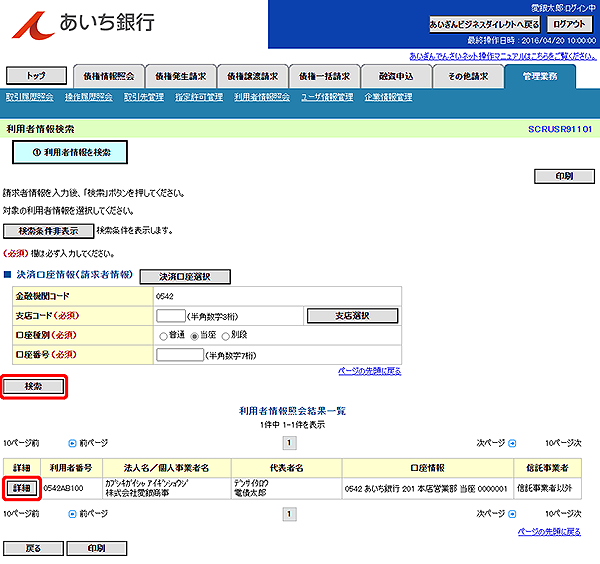Open the でんさいネット操作マニュアル link

point(503,56)
